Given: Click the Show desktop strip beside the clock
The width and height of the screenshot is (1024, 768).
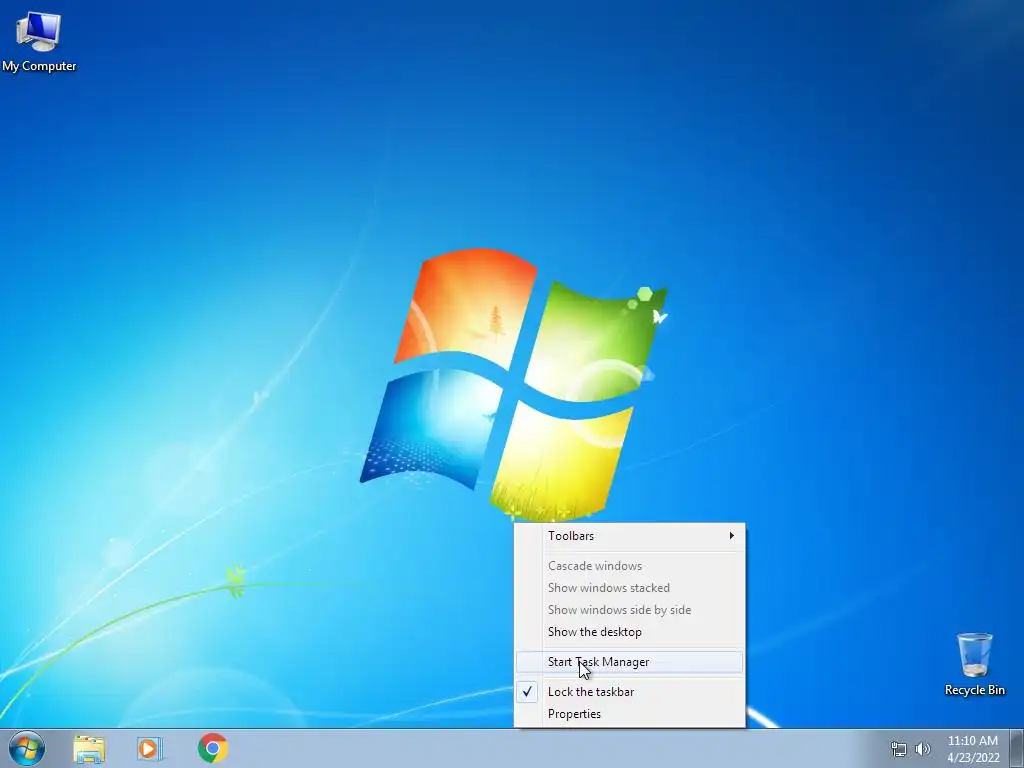Looking at the screenshot, I should (1017, 748).
